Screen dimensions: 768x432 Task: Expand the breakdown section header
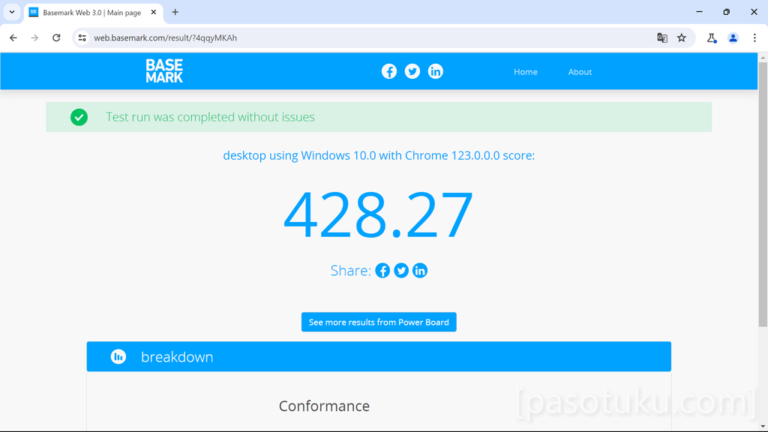point(378,357)
